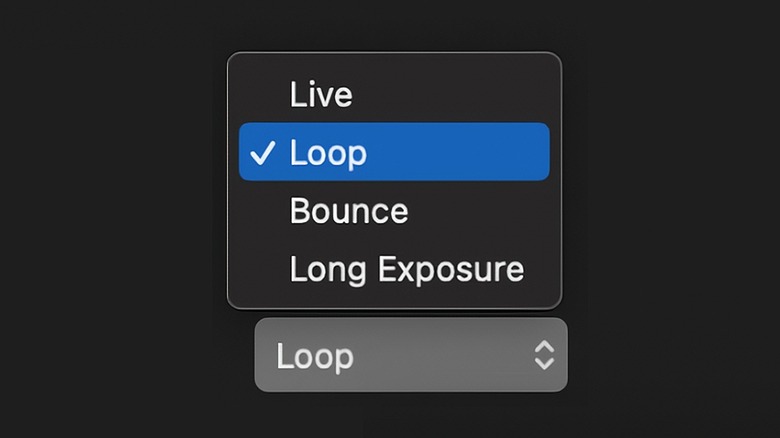
Task: Select the Live option in the menu
Action: click(321, 95)
